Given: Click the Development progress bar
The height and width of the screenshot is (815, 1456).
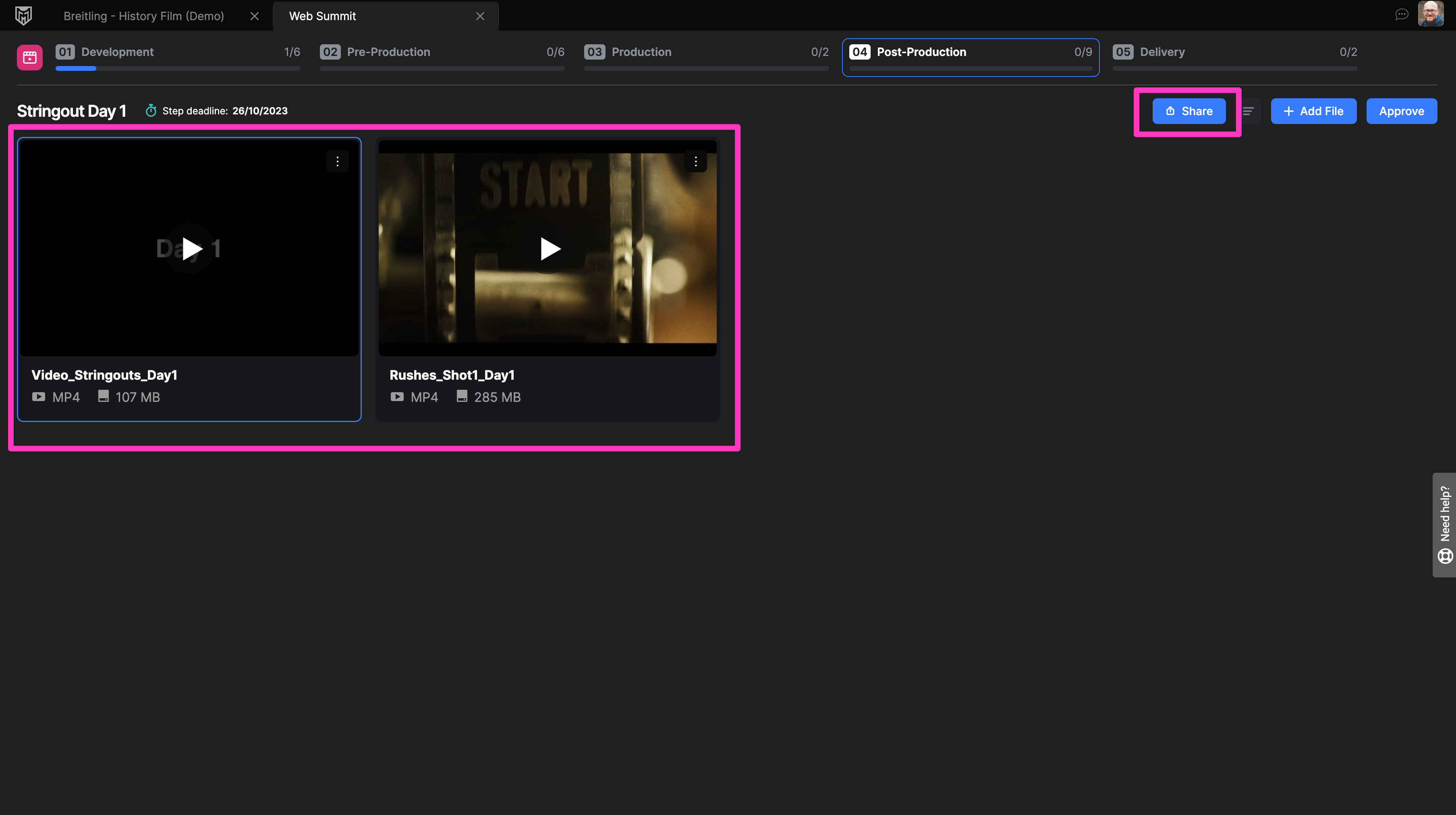Looking at the screenshot, I should click(x=178, y=68).
